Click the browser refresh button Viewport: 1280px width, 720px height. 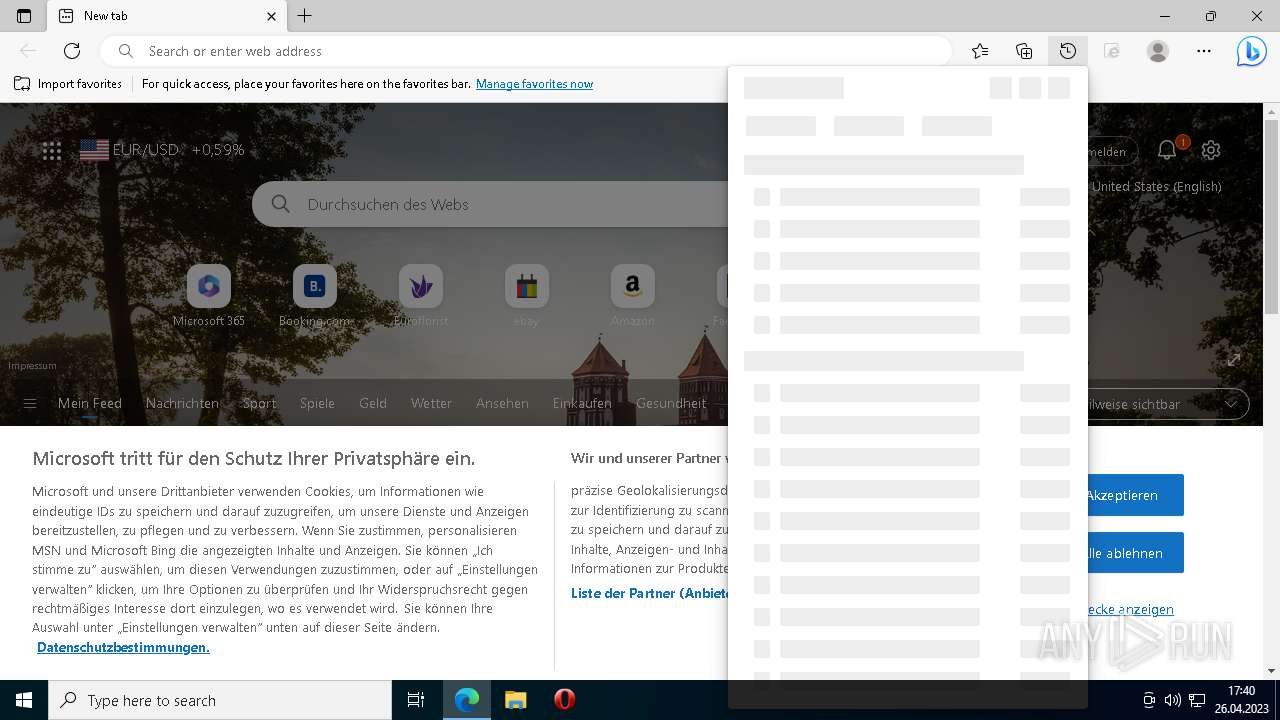tap(72, 51)
